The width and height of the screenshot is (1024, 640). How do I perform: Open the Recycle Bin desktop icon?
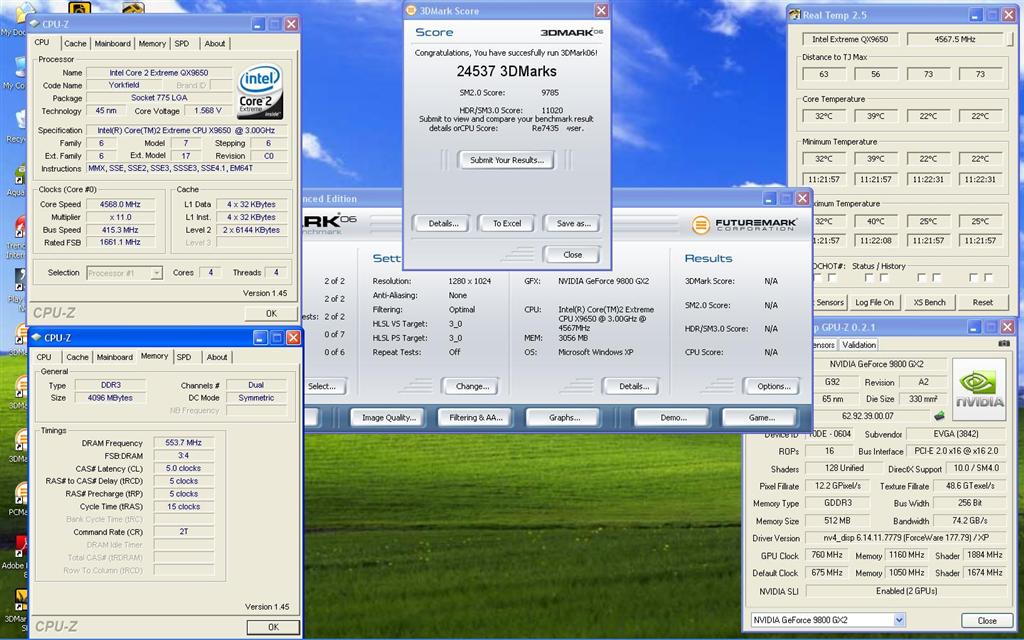(16, 124)
